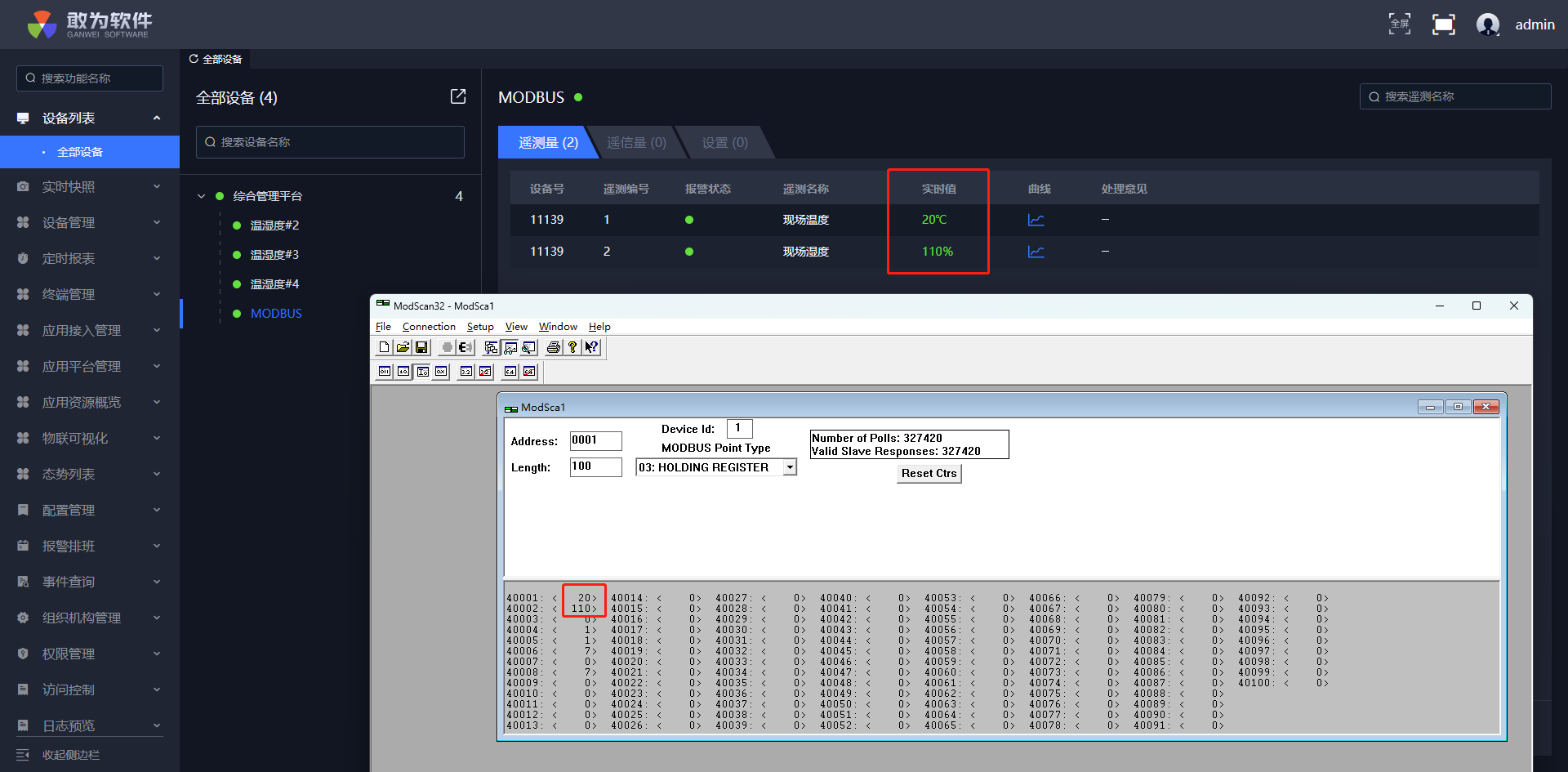1568x772 pixels.
Task: Click the 搜索设备名称 search field
Action: click(x=330, y=142)
